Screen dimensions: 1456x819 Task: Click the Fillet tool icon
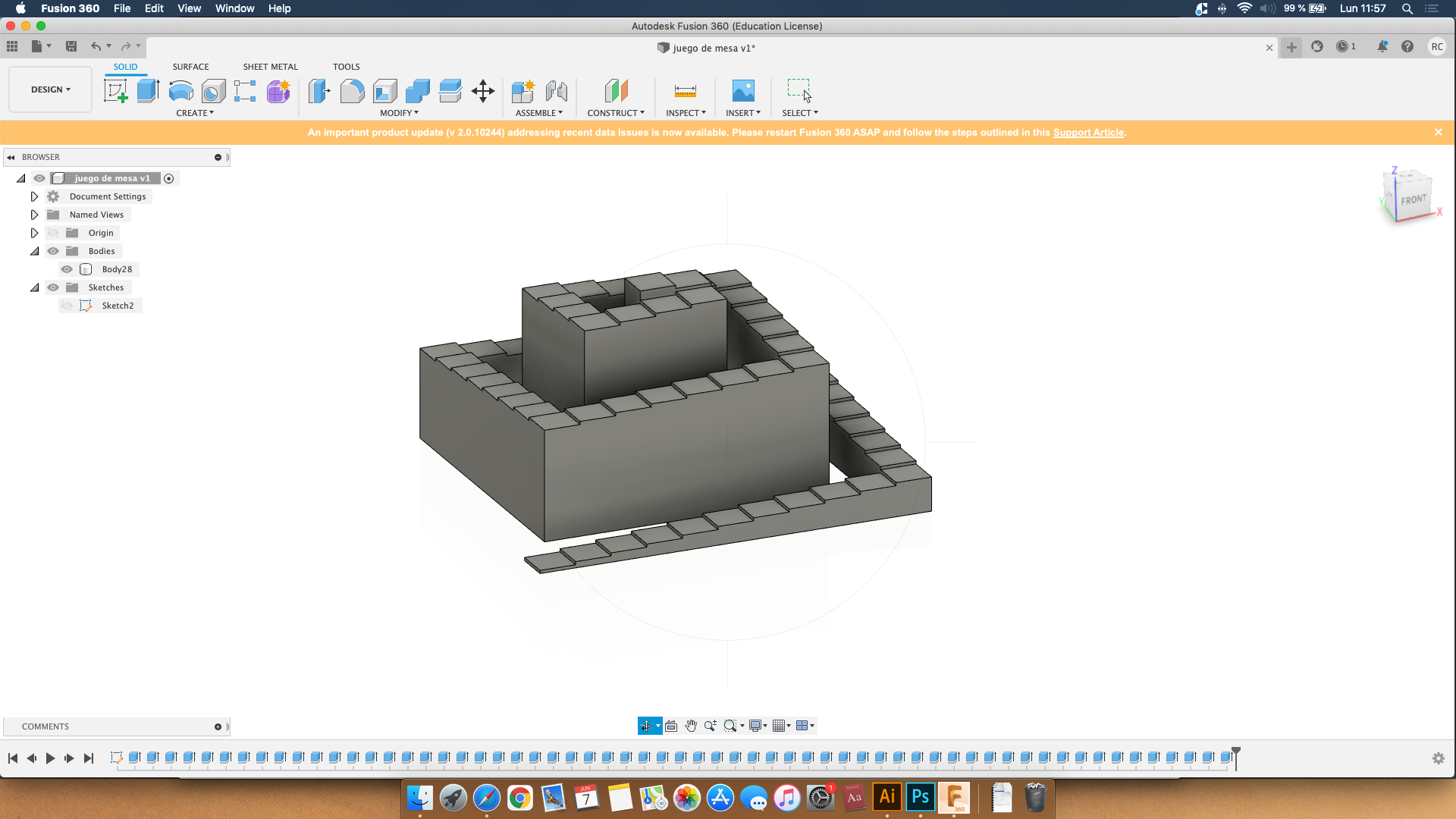[x=352, y=91]
